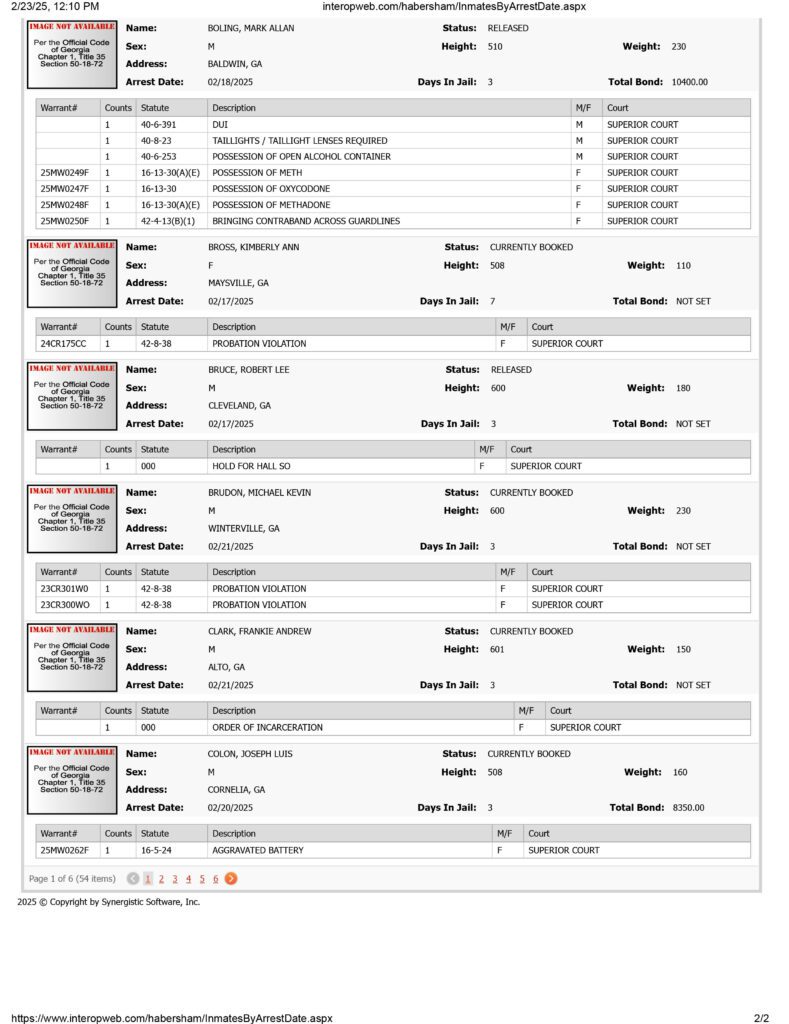Image resolution: width=789 pixels, height=1024 pixels.
Task: Go to previous page arrow icon
Action: coord(133,878)
